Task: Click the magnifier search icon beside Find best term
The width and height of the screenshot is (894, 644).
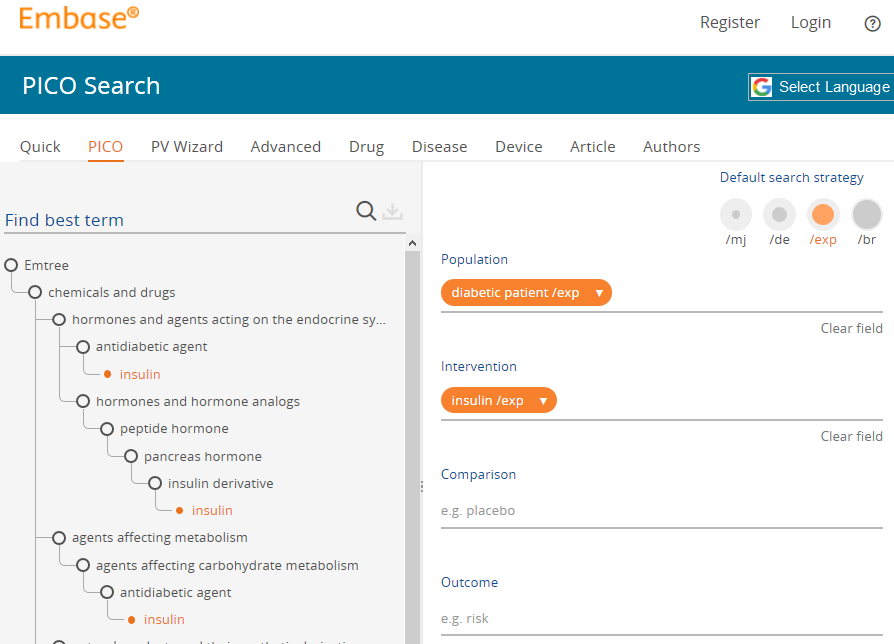Action: click(366, 211)
